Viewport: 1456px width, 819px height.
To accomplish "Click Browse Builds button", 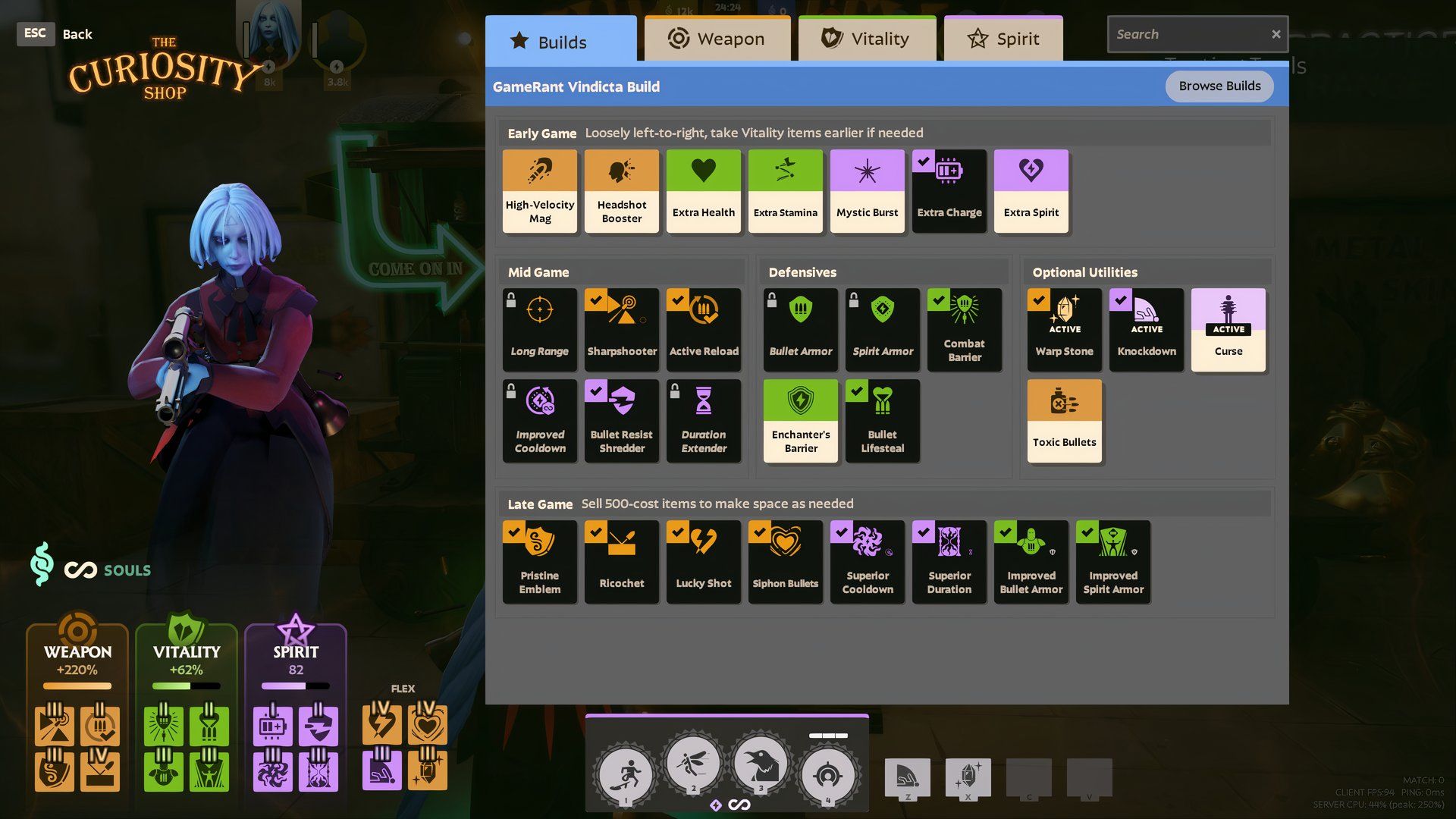I will 1219,86.
